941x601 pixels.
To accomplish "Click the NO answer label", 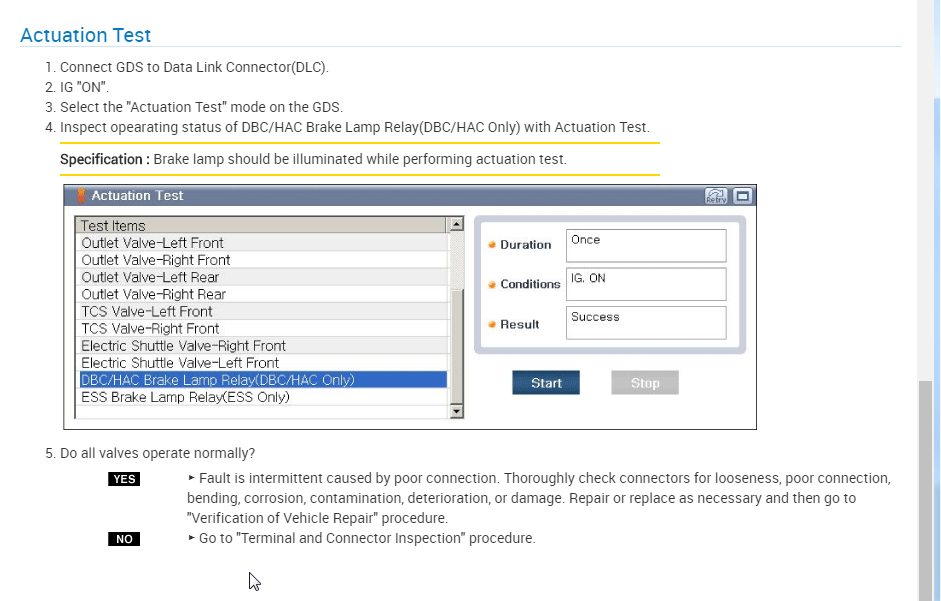I will 124,539.
